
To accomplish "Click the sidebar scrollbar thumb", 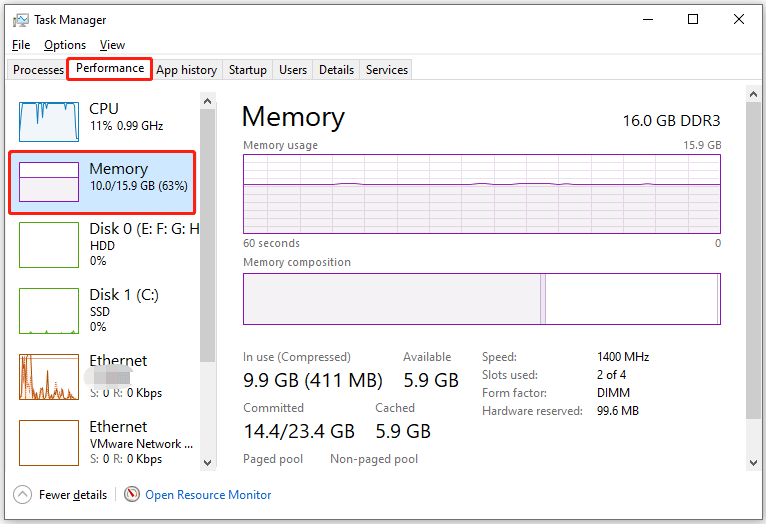I will coord(208,235).
